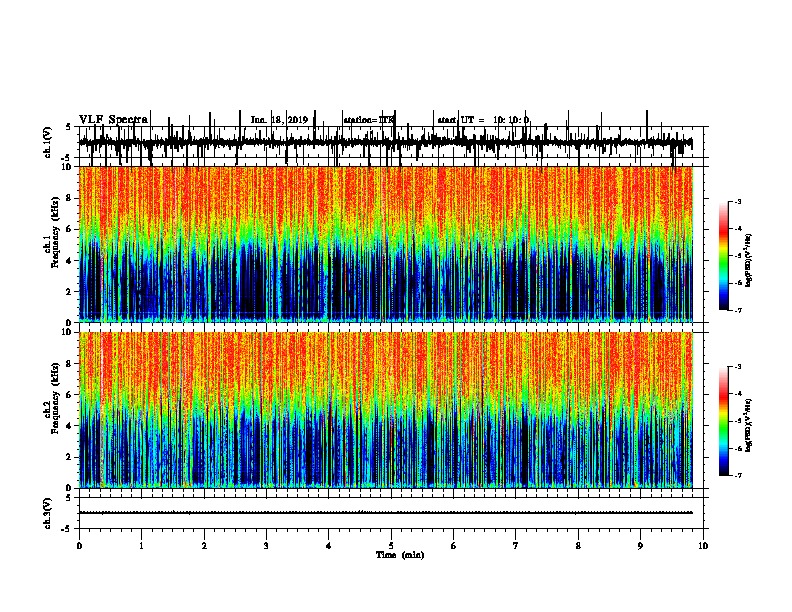The width and height of the screenshot is (792, 612).
Task: Click the "8" kHz tick of ch.1 spectrogram
Action: 69,198
